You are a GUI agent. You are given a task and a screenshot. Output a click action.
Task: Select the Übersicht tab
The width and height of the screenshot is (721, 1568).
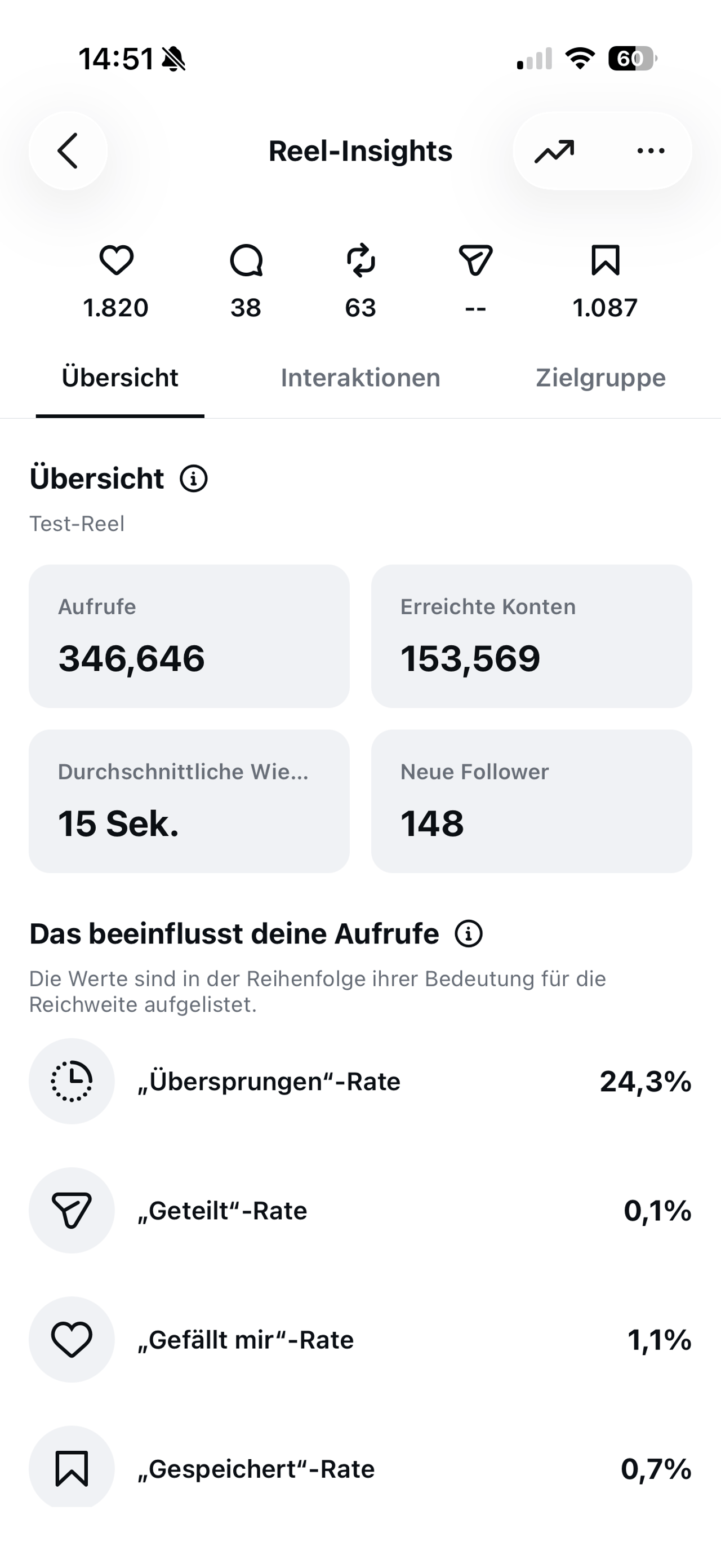(x=120, y=378)
